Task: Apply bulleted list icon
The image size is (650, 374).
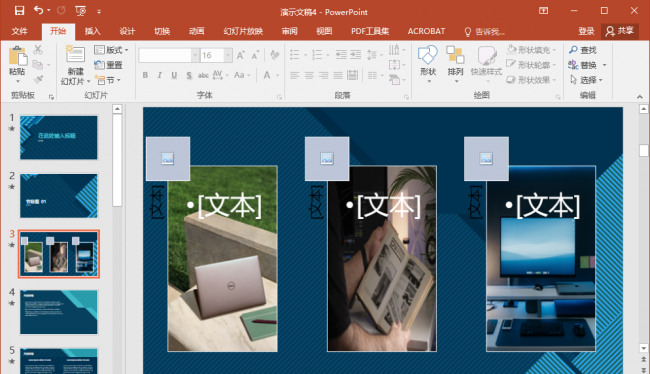Action: [295, 54]
